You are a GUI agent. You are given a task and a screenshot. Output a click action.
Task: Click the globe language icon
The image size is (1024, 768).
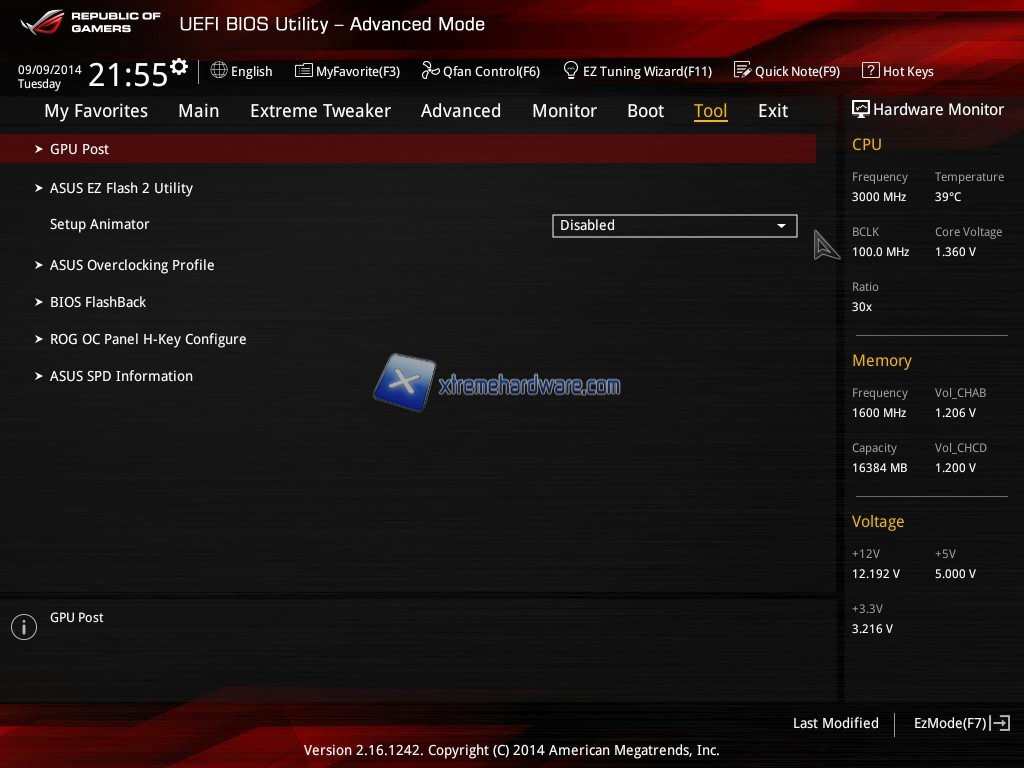[219, 70]
